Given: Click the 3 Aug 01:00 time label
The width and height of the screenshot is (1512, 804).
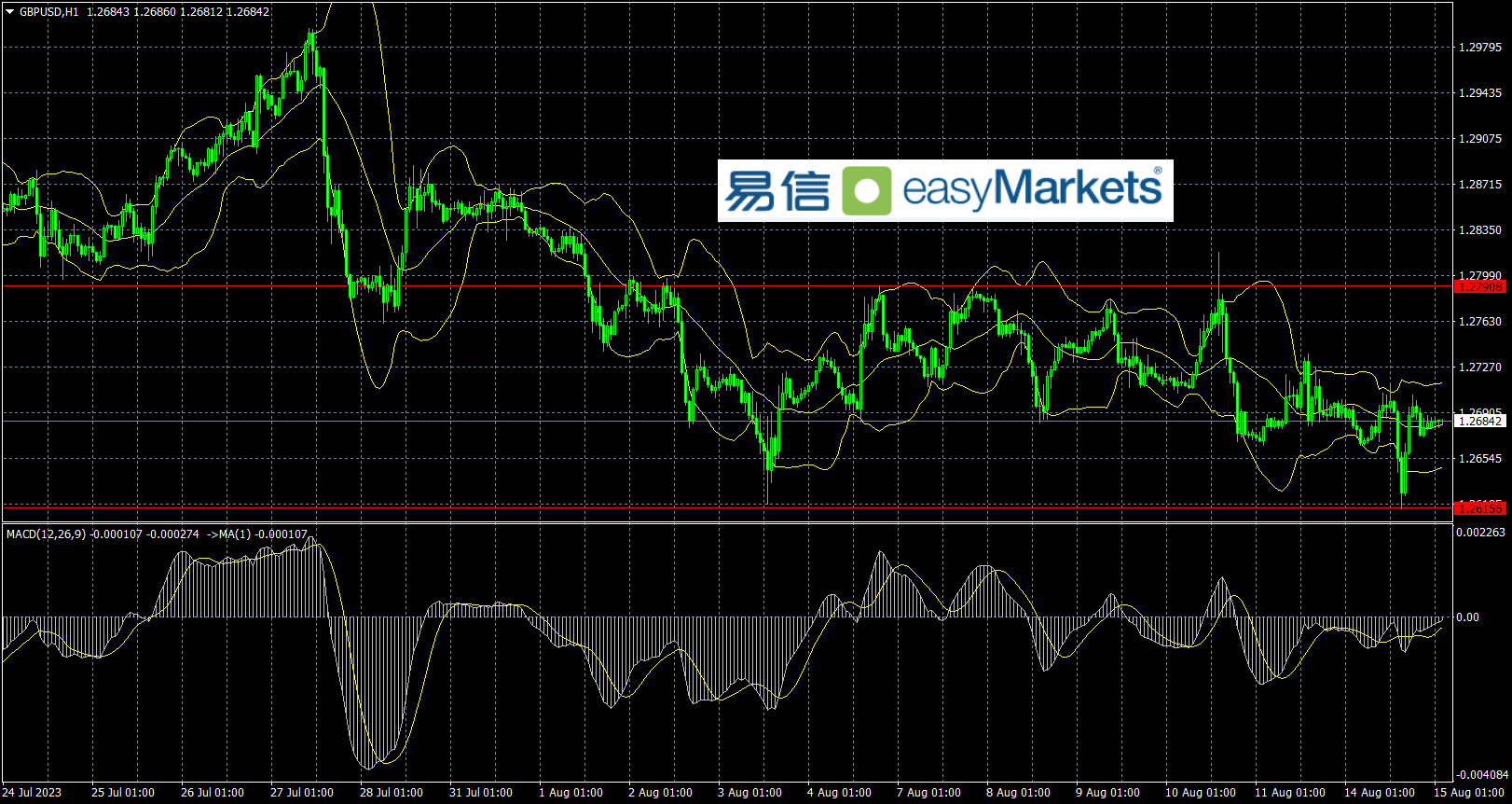Looking at the screenshot, I should point(749,793).
